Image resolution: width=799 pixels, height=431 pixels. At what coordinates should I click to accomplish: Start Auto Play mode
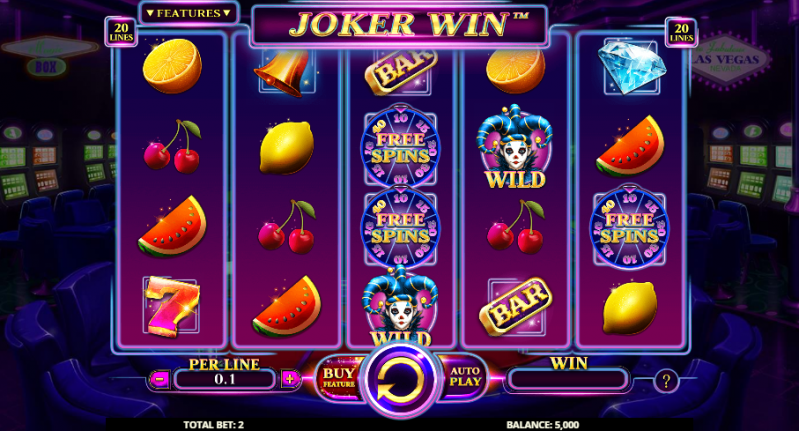pos(465,377)
